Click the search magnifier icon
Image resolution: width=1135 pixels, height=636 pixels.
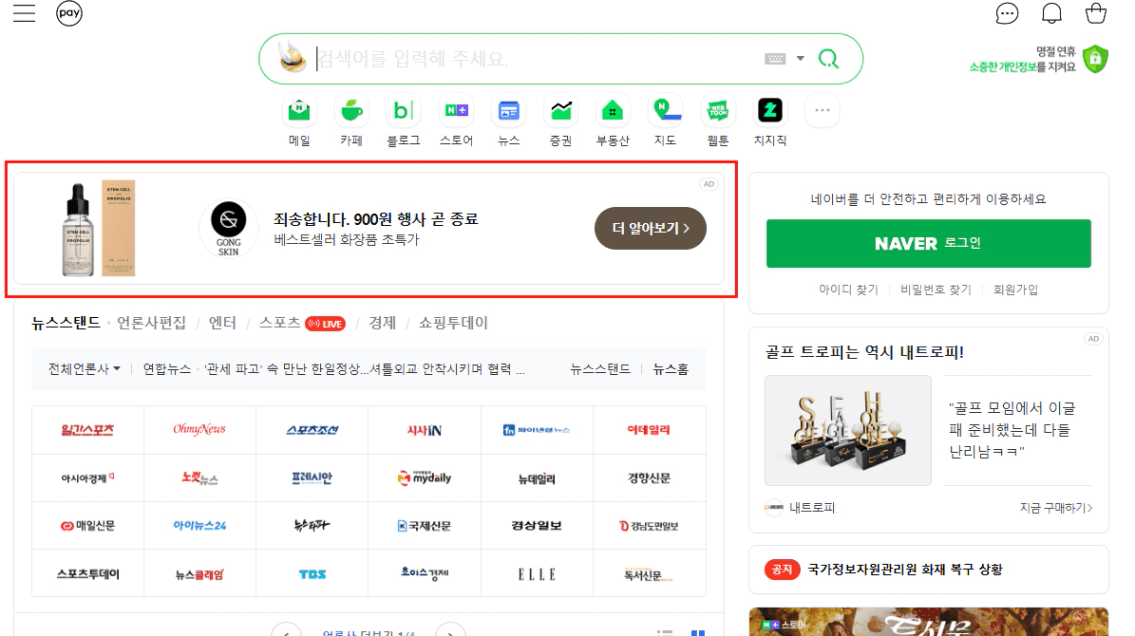click(828, 59)
